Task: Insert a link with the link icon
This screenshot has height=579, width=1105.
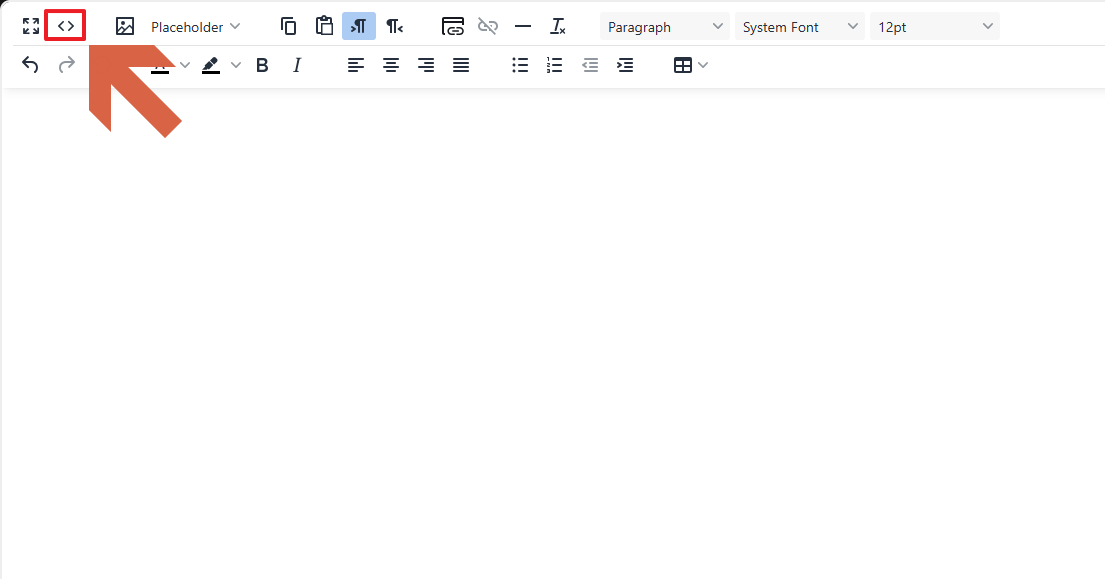Action: [453, 27]
